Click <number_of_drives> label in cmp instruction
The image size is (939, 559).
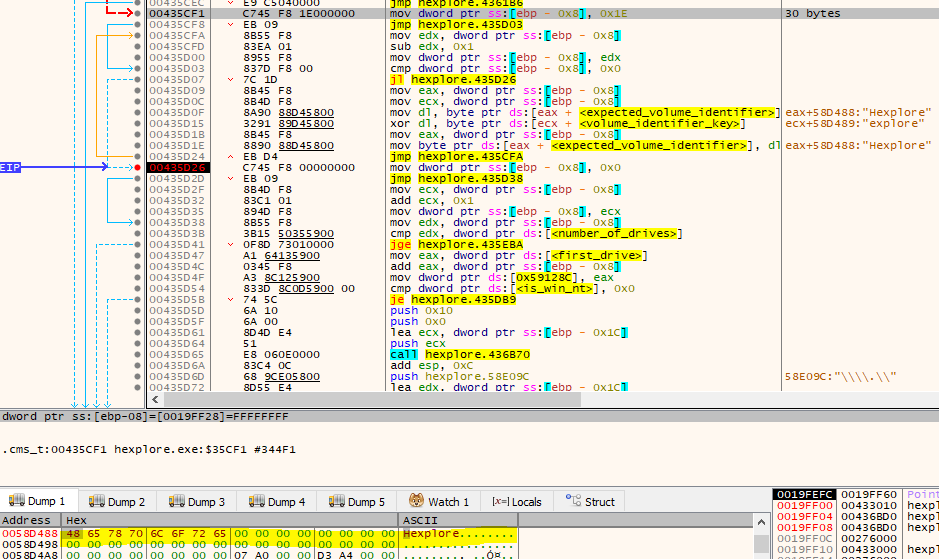pos(614,234)
